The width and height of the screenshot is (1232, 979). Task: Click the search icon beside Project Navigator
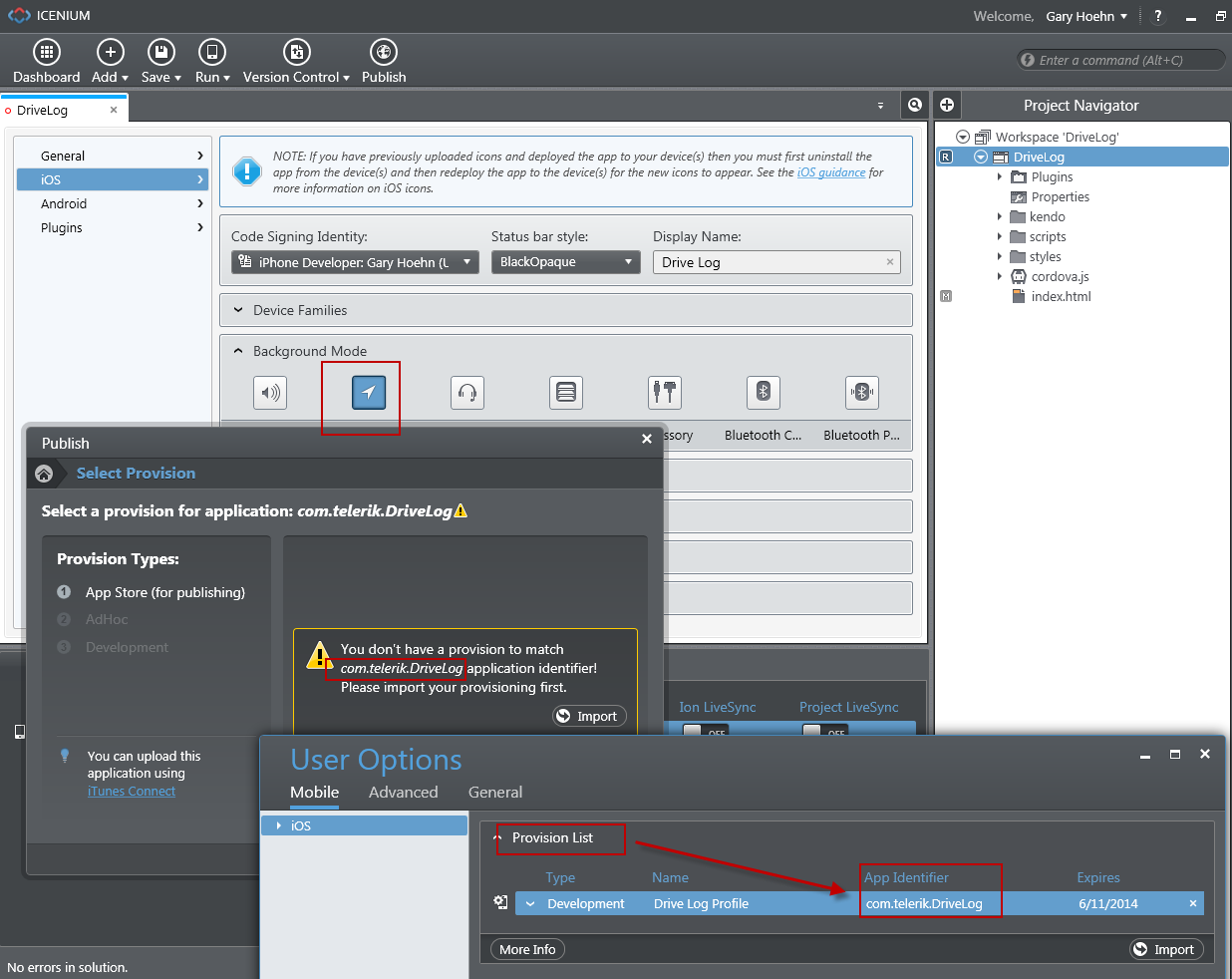pyautogui.click(x=915, y=105)
